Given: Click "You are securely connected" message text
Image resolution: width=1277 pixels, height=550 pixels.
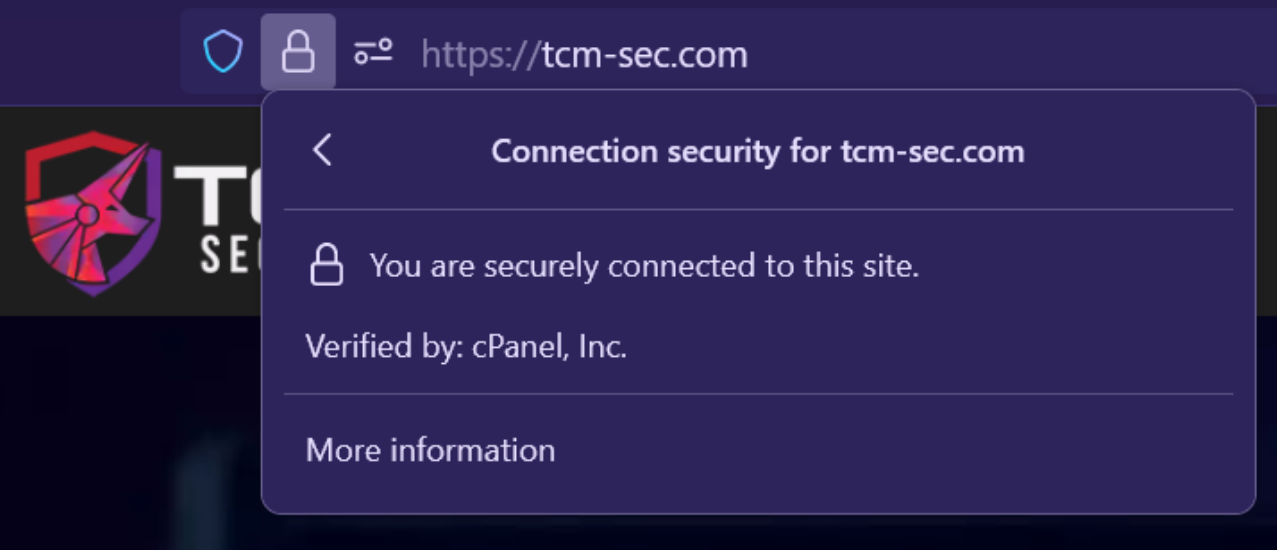Looking at the screenshot, I should (x=643, y=266).
